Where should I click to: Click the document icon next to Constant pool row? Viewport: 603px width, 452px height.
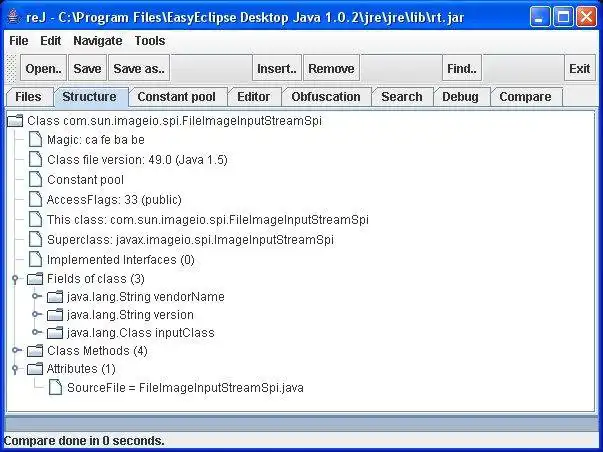35,179
